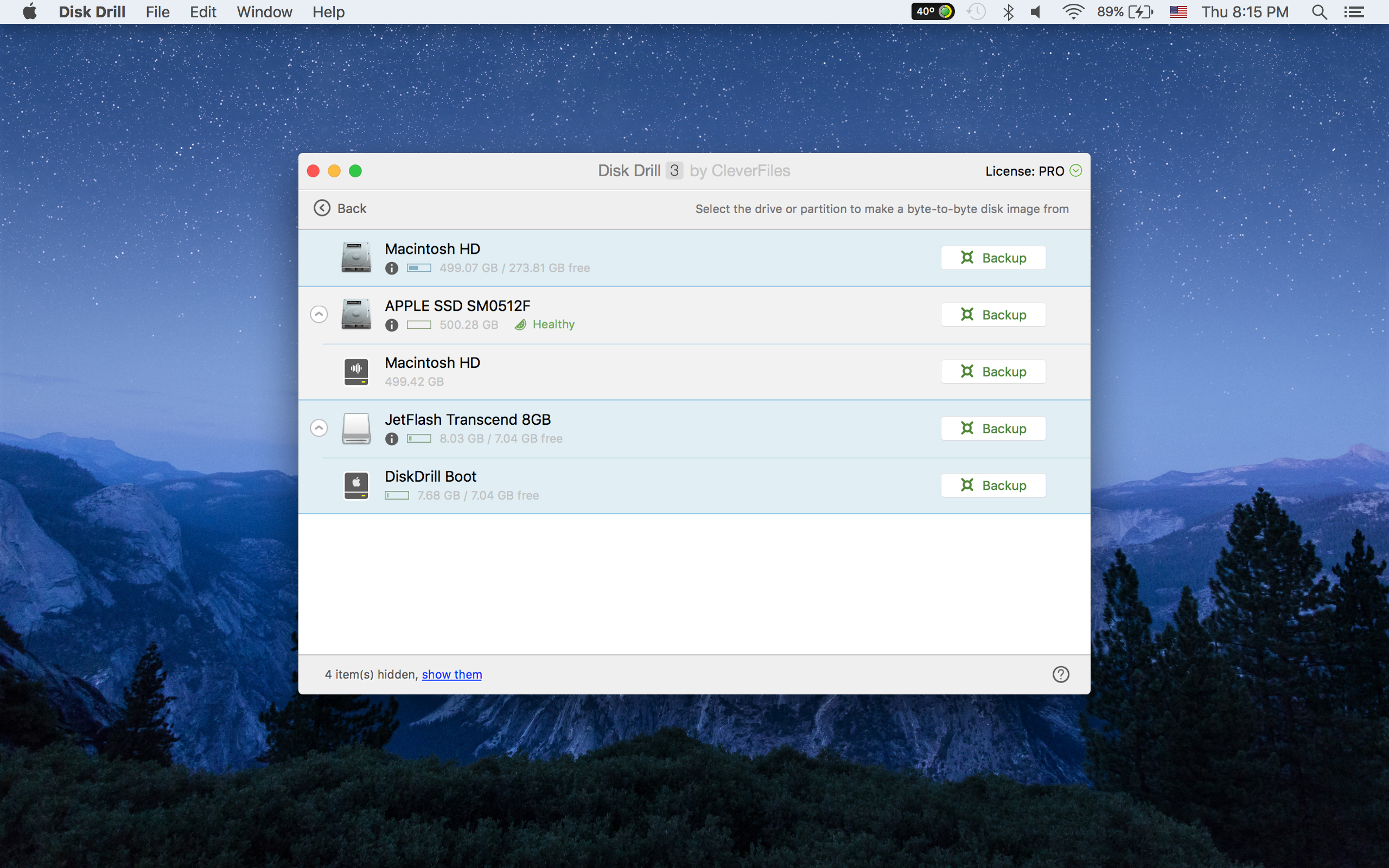The image size is (1389, 868).
Task: Click the Backup icon for Macintosh HD
Action: point(993,257)
